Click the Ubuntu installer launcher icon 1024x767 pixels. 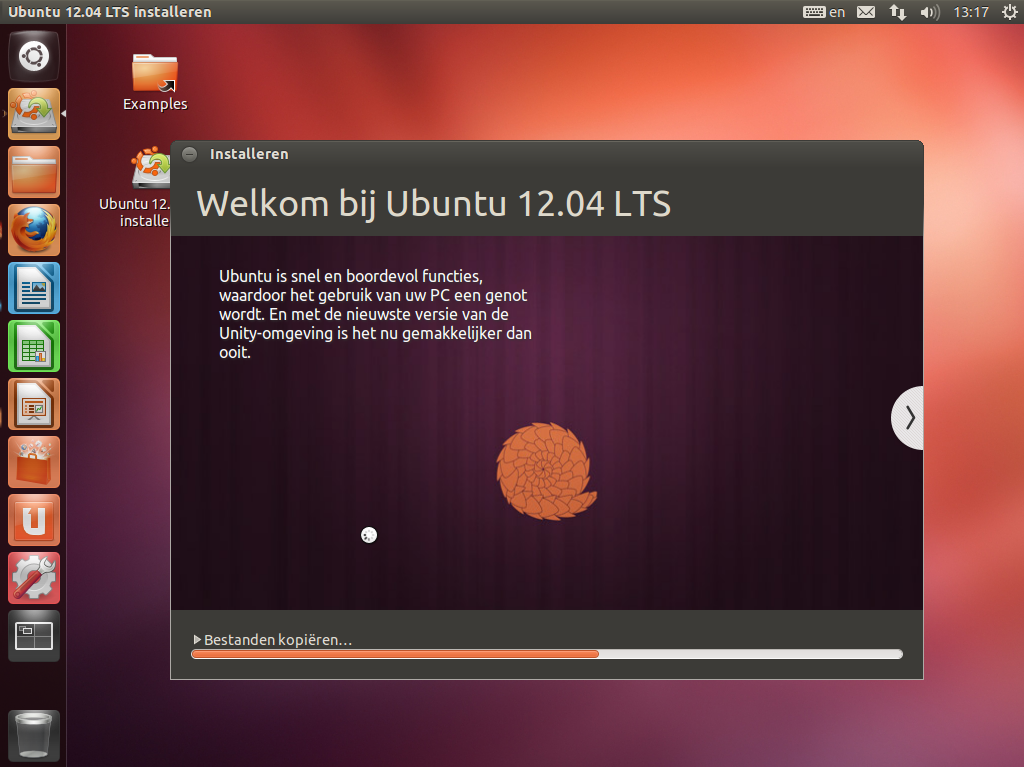[34, 114]
